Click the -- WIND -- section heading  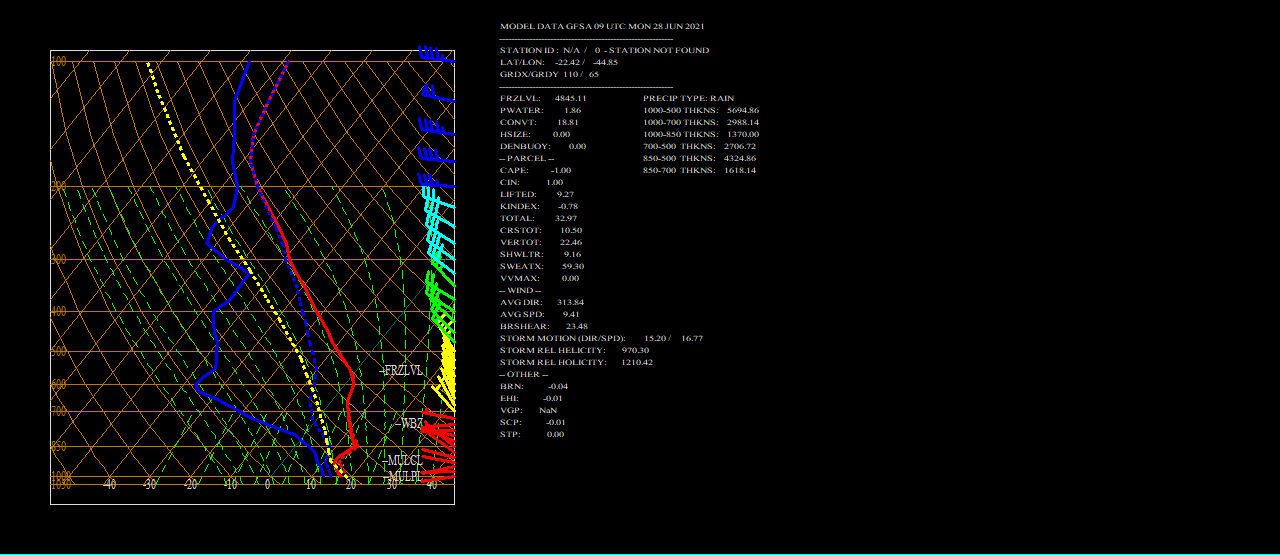pos(520,290)
